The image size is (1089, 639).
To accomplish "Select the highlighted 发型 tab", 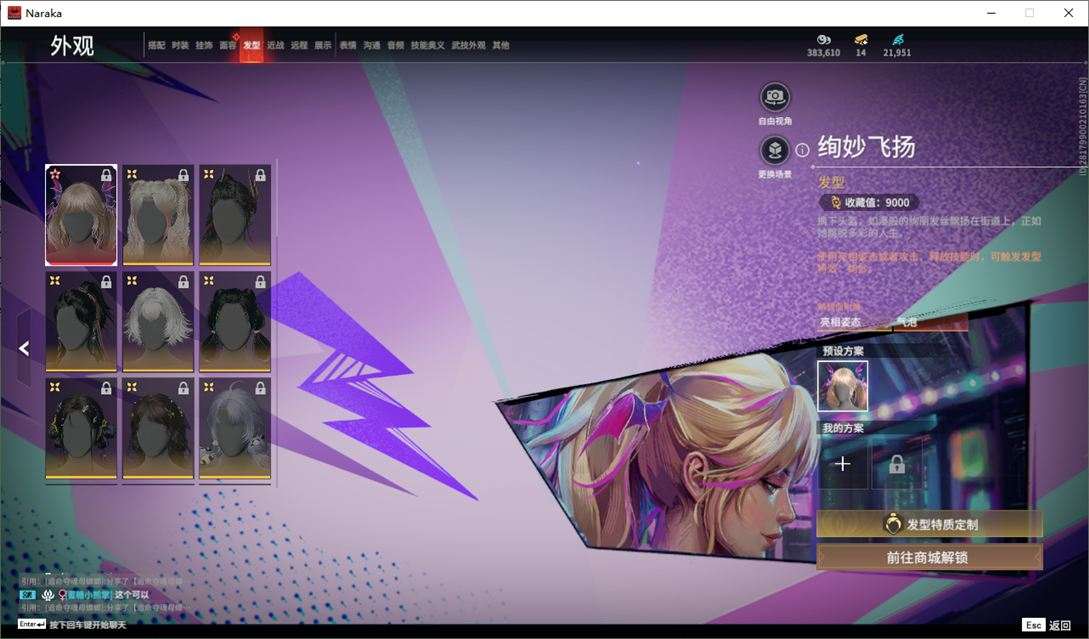I will [251, 45].
